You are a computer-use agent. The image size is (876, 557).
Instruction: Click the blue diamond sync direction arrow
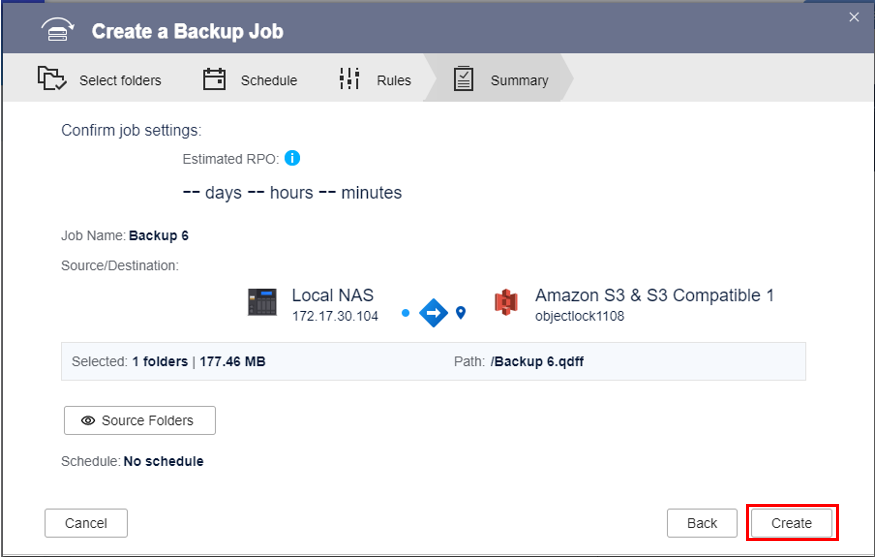[x=433, y=313]
